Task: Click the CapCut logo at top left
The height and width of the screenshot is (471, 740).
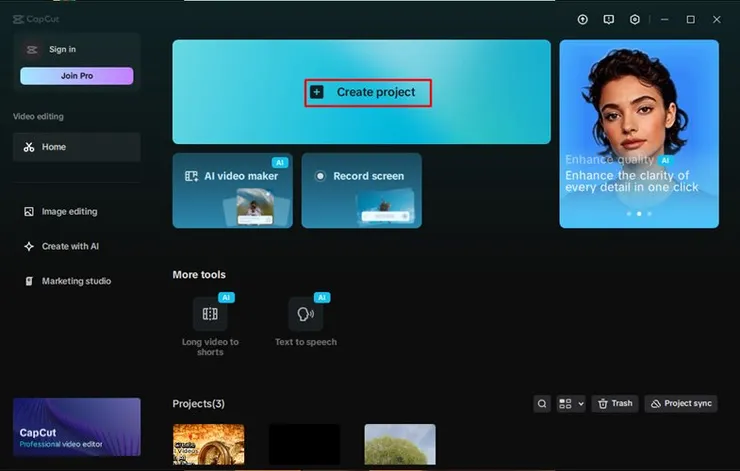Action: [36, 19]
